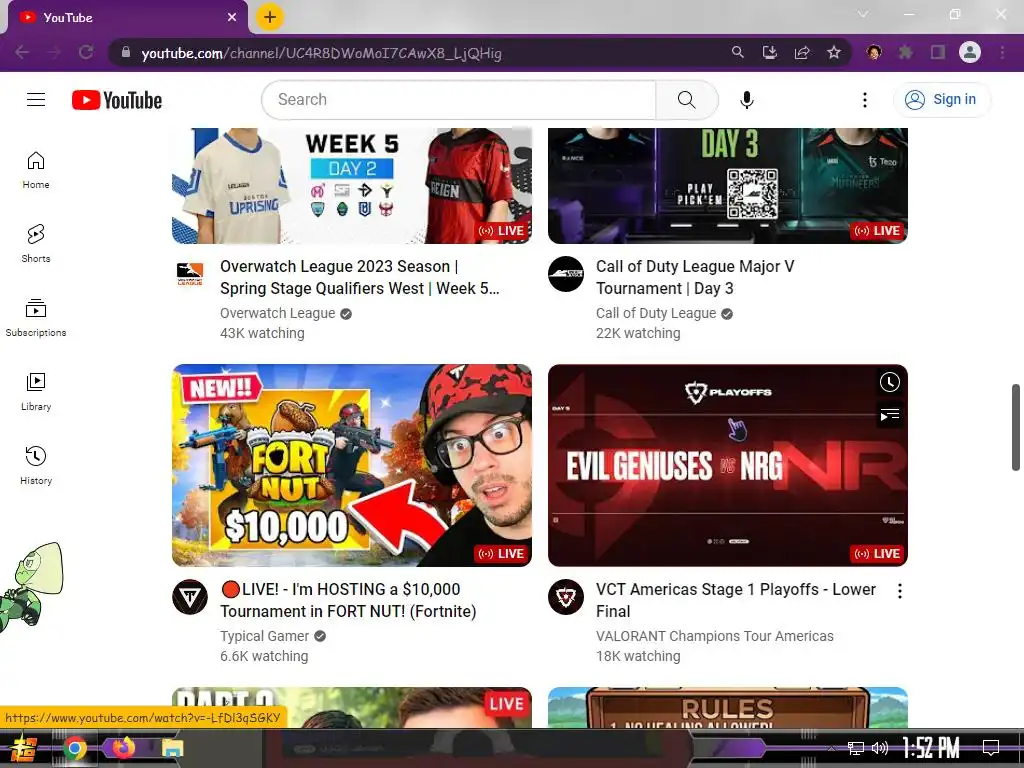Screen dimensions: 1024x768
Task: Click the install app icon in address bar
Action: (x=770, y=52)
